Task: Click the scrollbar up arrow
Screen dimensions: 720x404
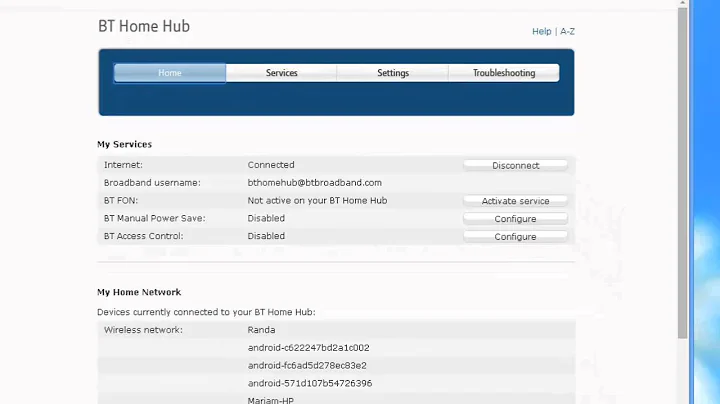Action: click(682, 3)
